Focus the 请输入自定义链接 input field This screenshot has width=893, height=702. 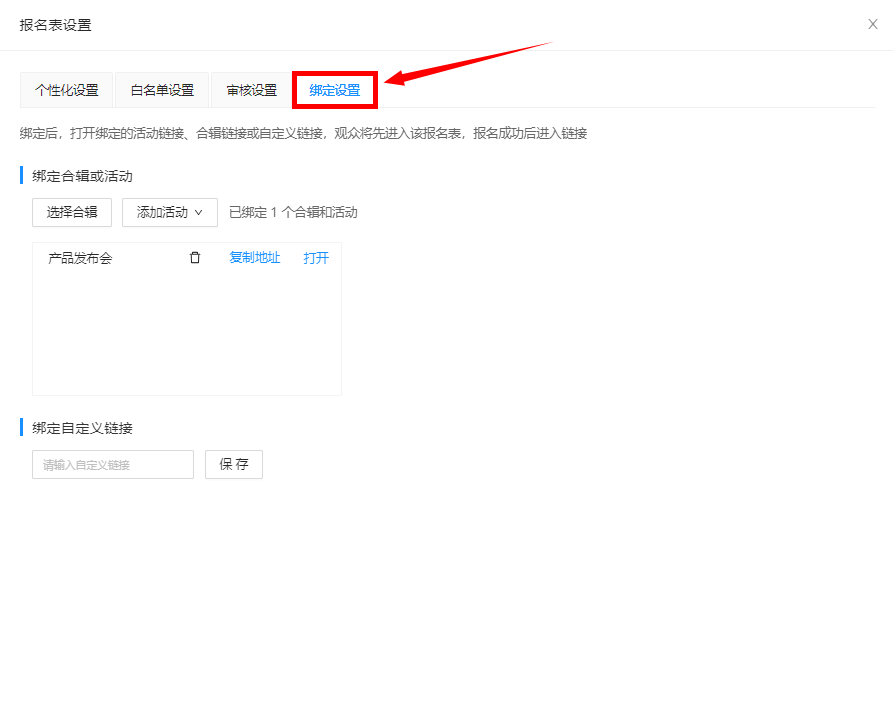(x=113, y=465)
